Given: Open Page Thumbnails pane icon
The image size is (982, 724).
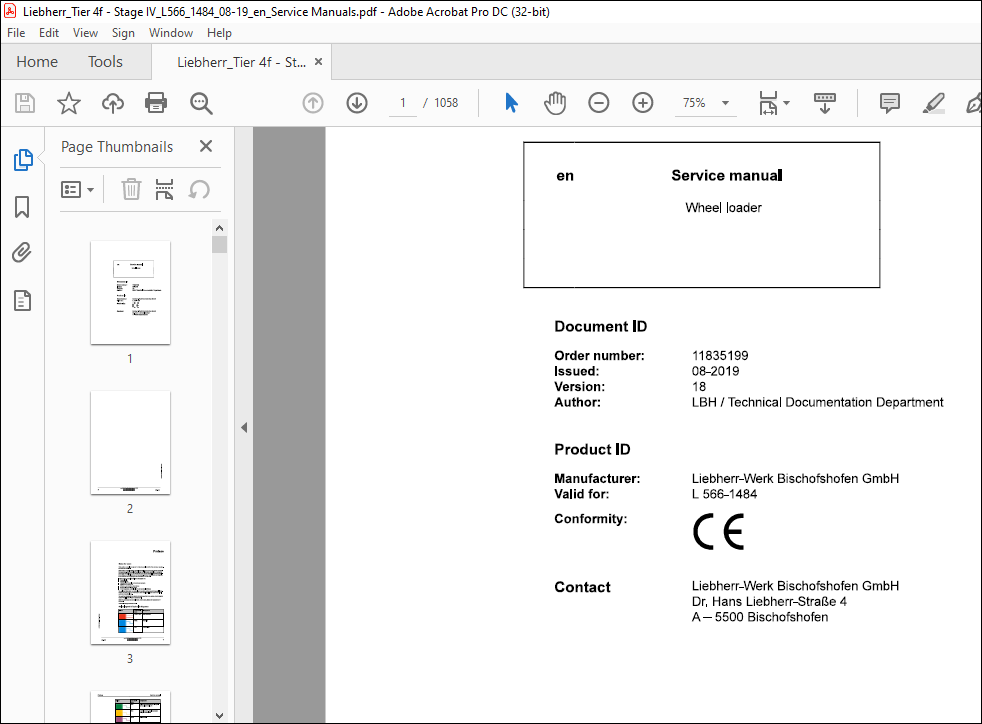Looking at the screenshot, I should 23,160.
